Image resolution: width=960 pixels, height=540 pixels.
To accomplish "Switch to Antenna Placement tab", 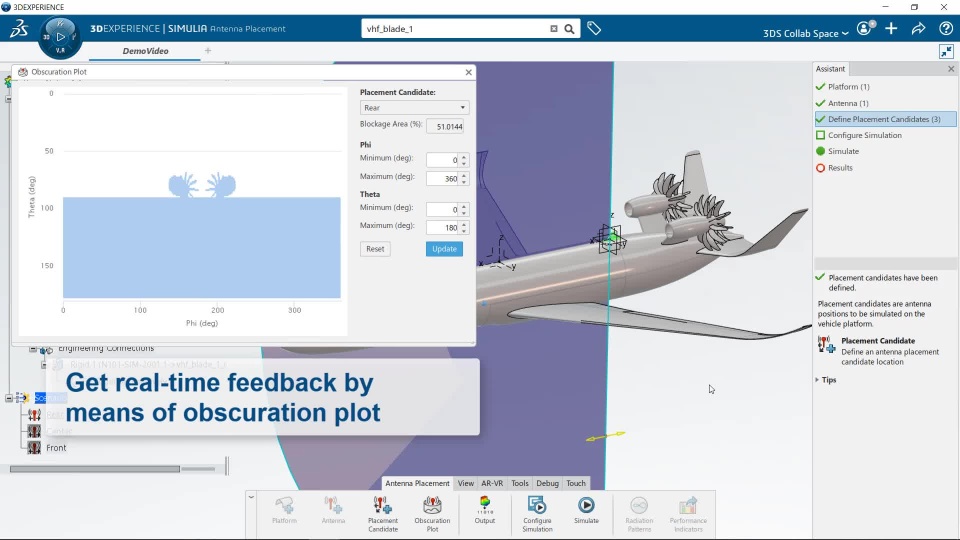I will [x=417, y=483].
